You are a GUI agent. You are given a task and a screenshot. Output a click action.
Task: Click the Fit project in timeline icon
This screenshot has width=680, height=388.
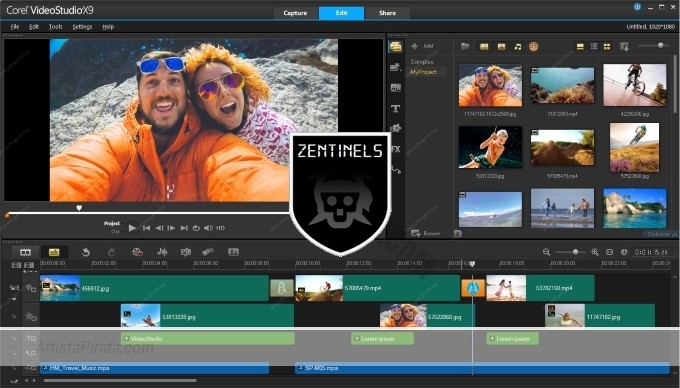609,252
